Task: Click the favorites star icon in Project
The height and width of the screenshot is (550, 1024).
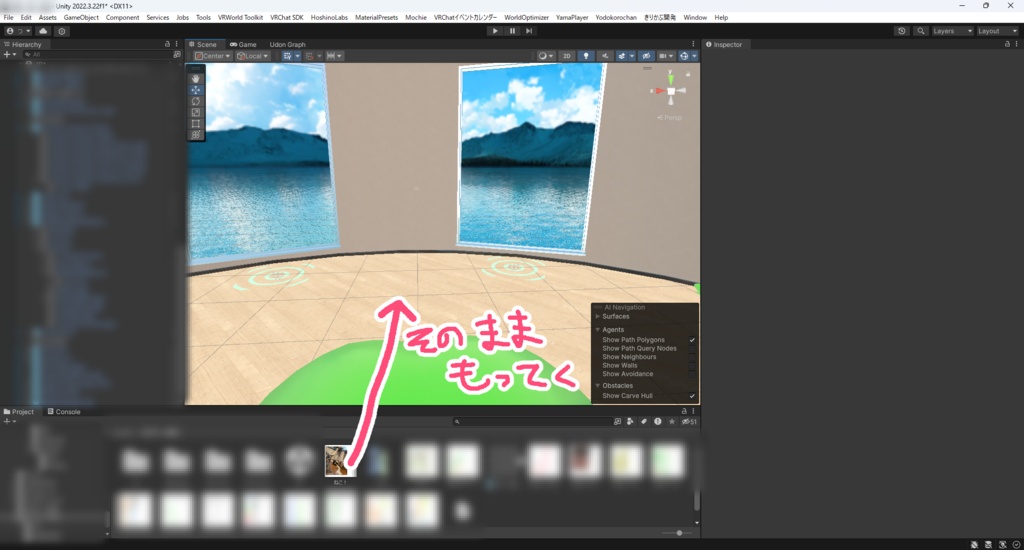Action: tap(671, 421)
